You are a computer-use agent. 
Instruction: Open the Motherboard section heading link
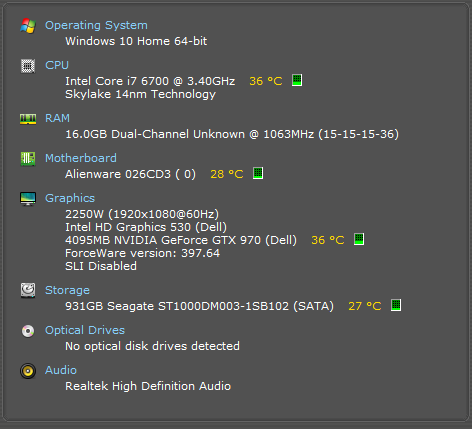[x=81, y=158]
